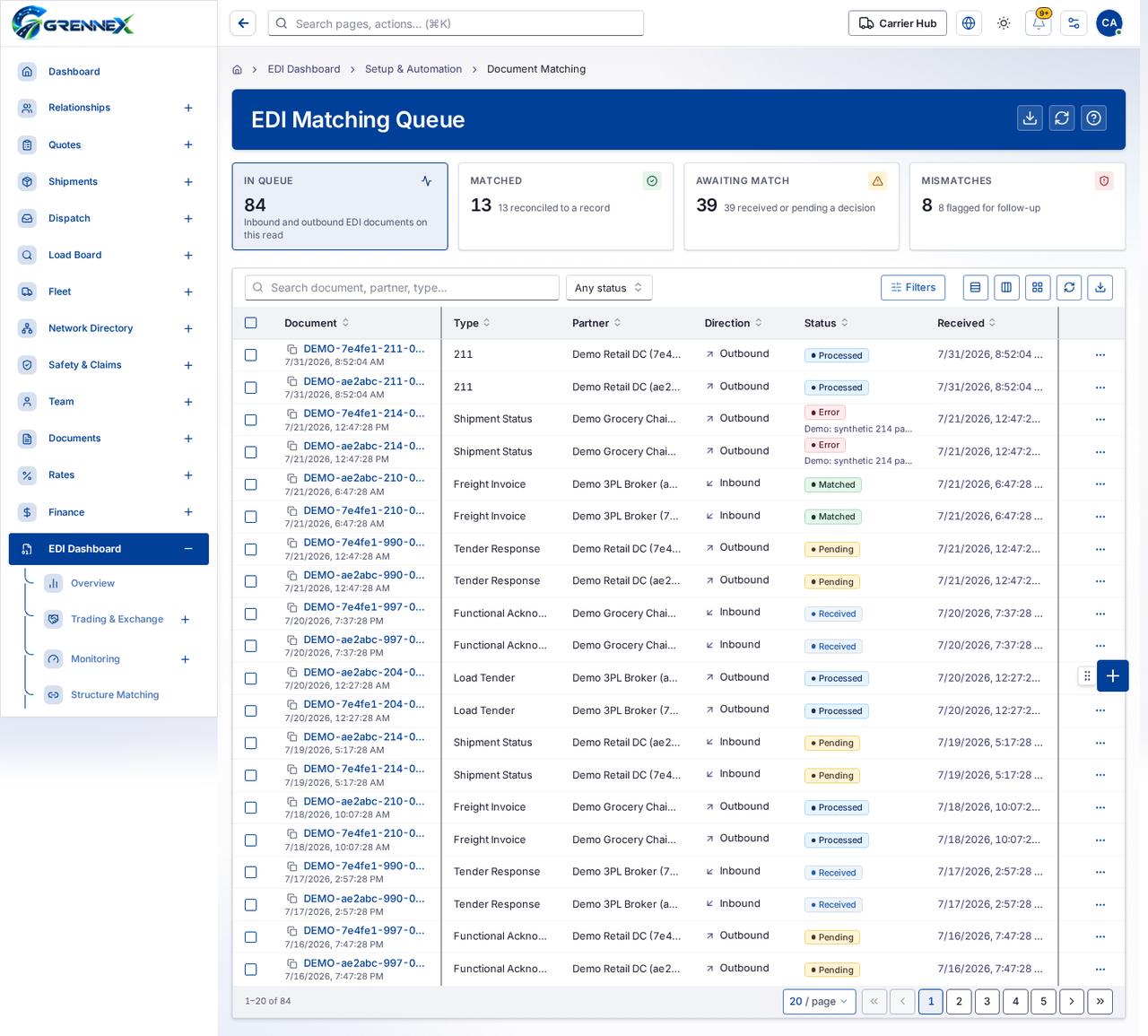Collapse the EDI Dashboard sidebar section
The width and height of the screenshot is (1148, 1036).
[188, 549]
